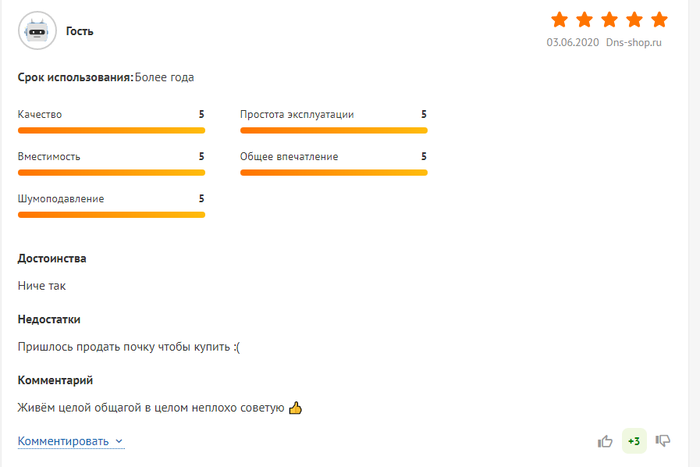Click the thumbs-up emoji in the comment
Screen dimensions: 700x467
click(295, 408)
